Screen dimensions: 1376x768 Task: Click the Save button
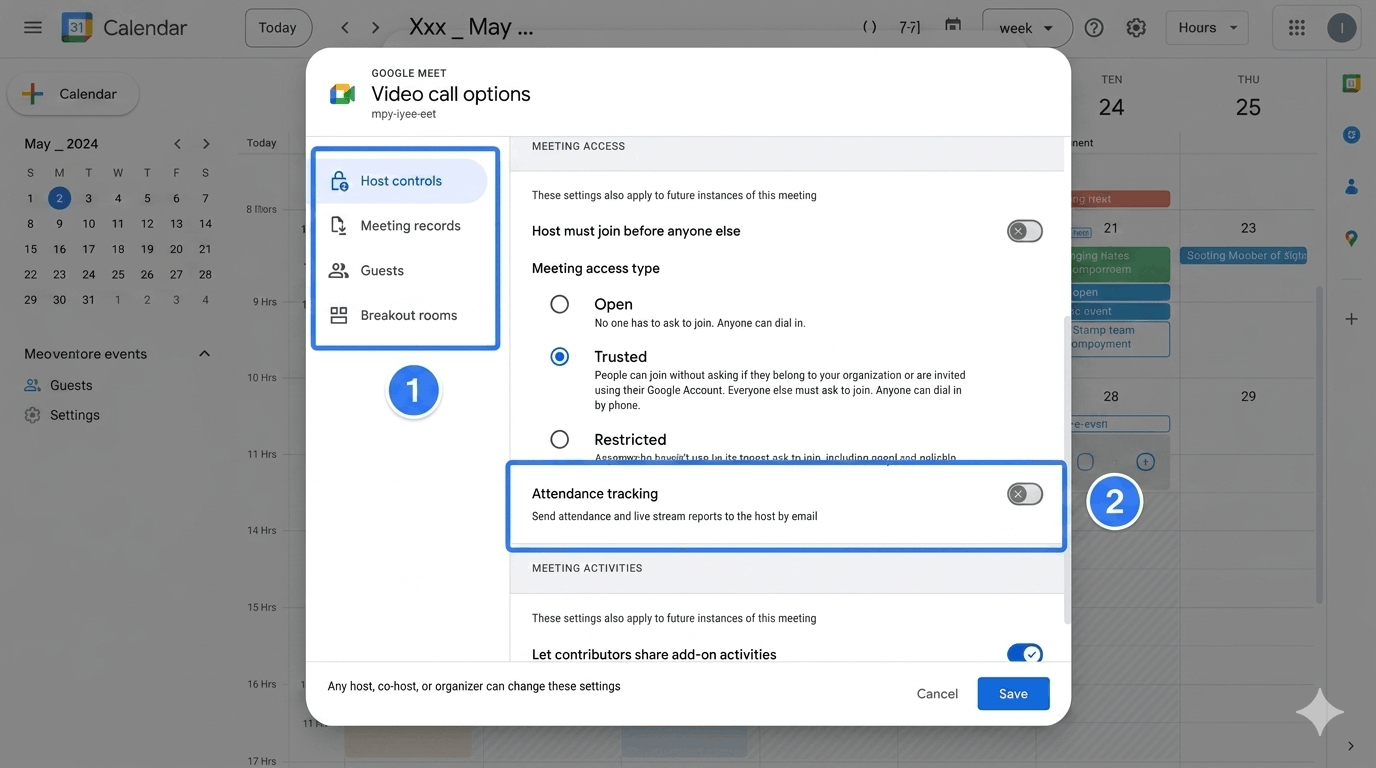coord(1013,694)
